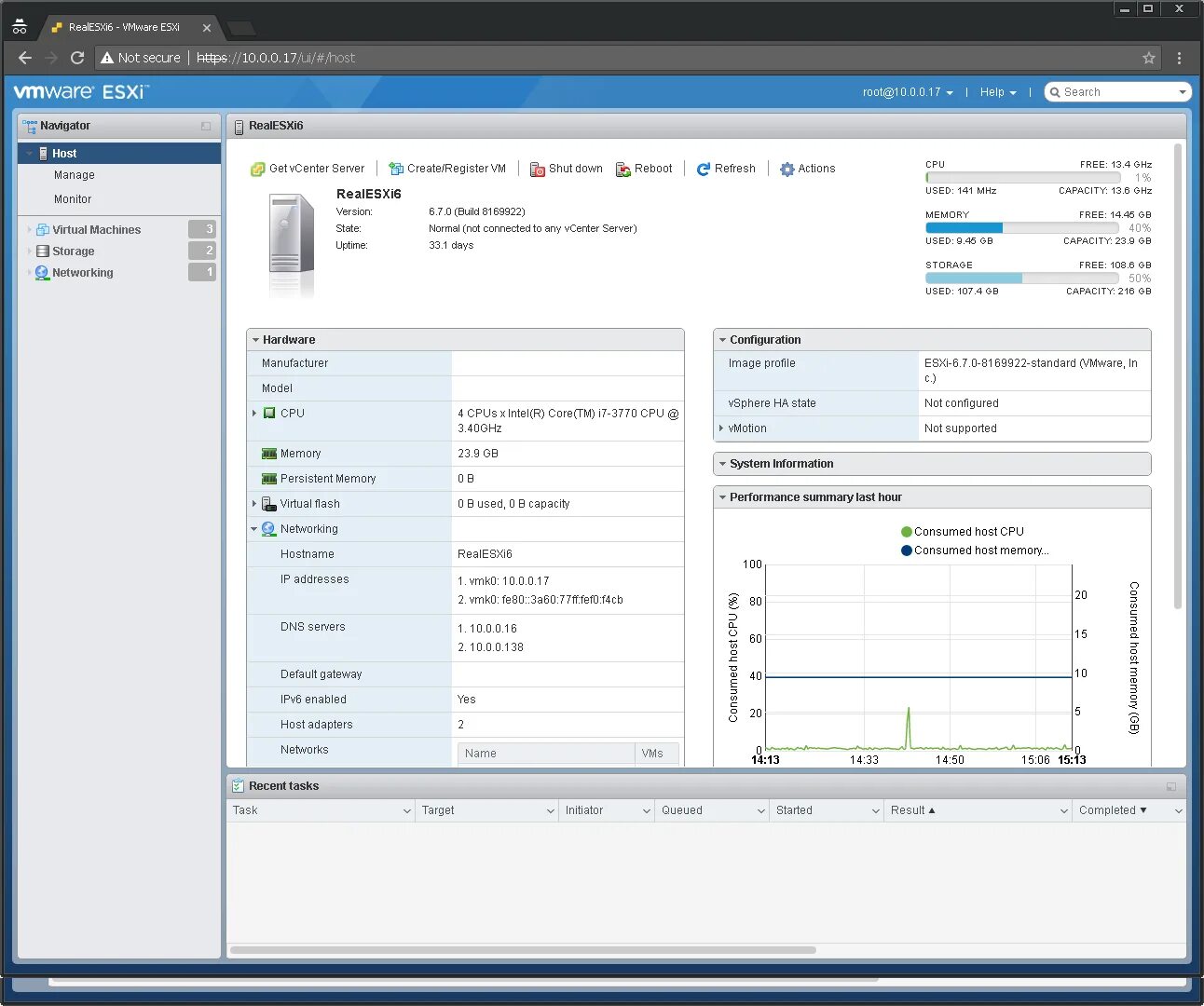Select Monitor under Host
This screenshot has height=1006, width=1204.
(73, 199)
